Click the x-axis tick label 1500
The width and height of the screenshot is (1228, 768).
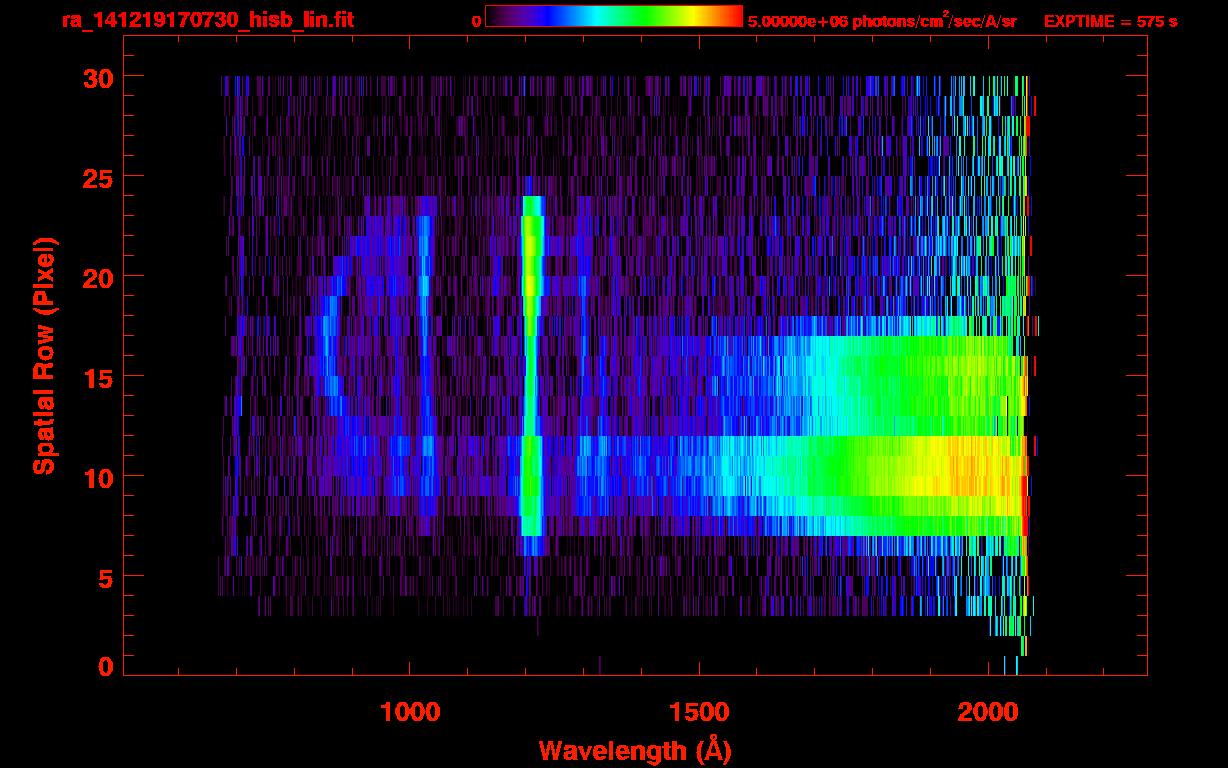[699, 711]
